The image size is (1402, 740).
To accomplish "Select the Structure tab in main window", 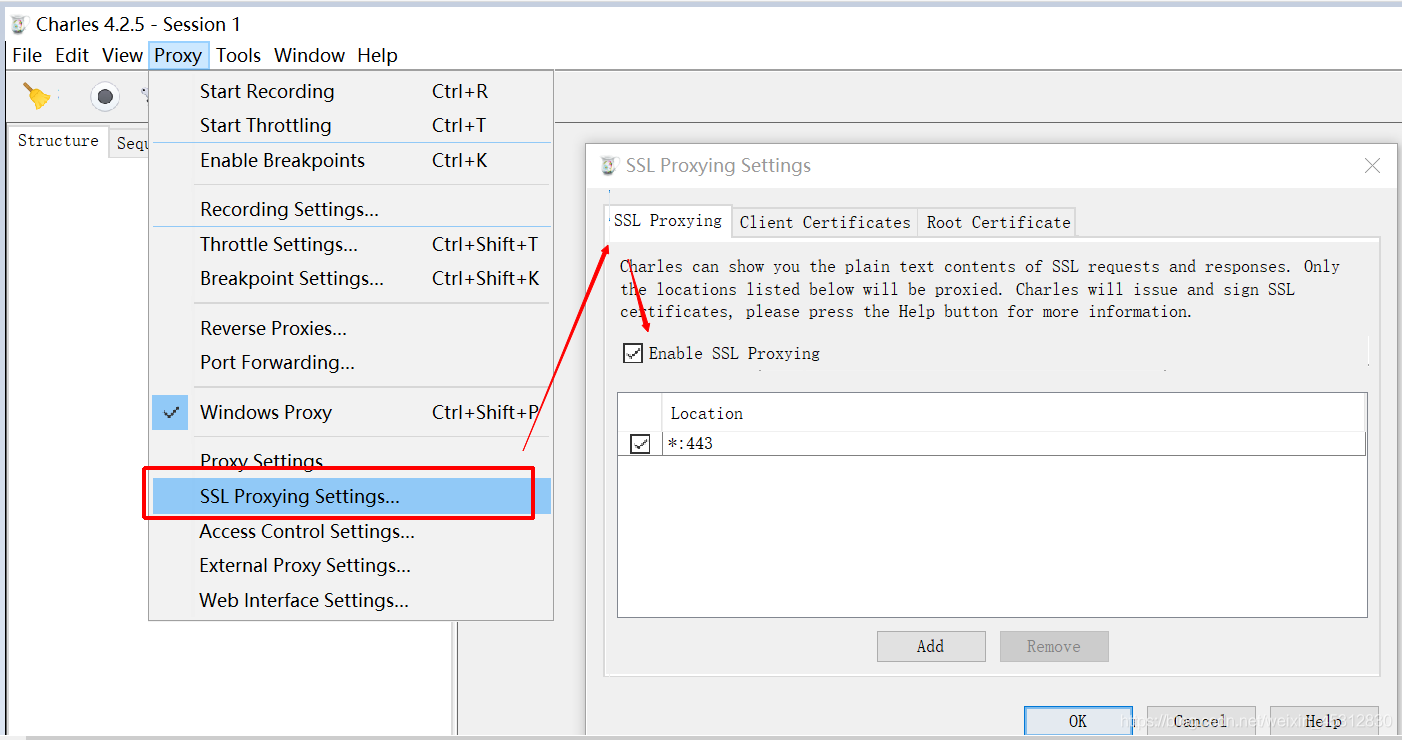I will [x=58, y=141].
